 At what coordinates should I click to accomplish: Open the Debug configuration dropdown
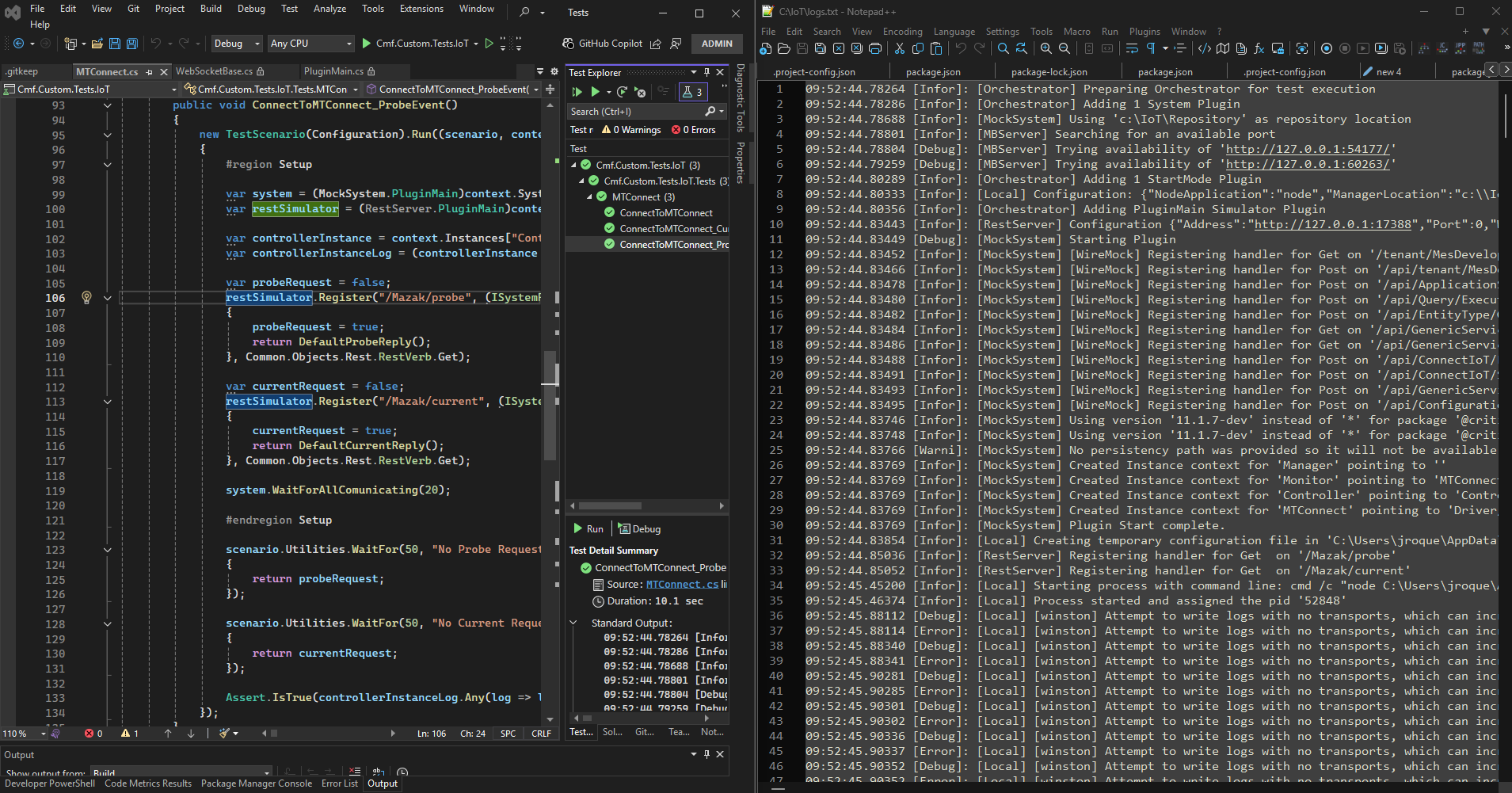[x=235, y=43]
